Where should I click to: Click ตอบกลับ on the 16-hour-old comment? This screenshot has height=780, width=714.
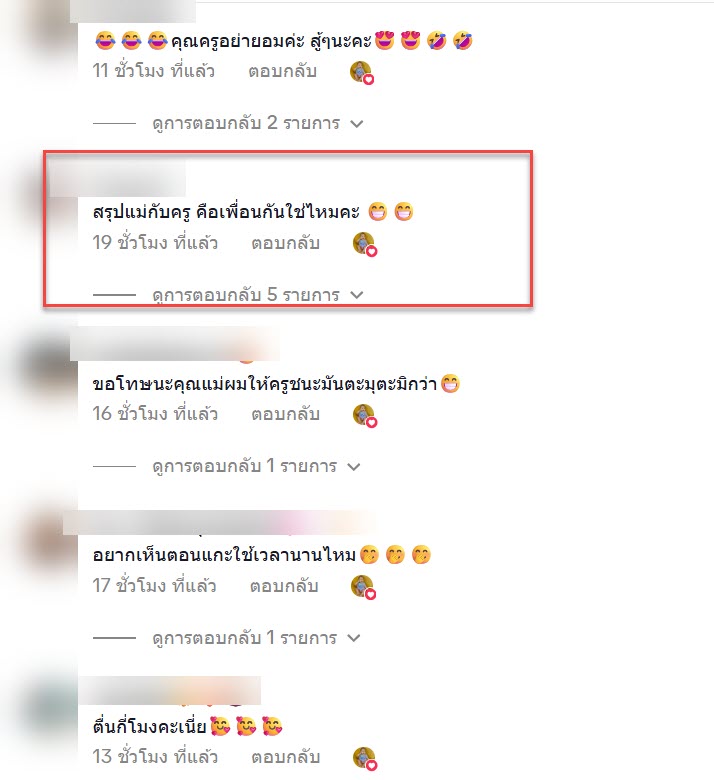[x=285, y=414]
